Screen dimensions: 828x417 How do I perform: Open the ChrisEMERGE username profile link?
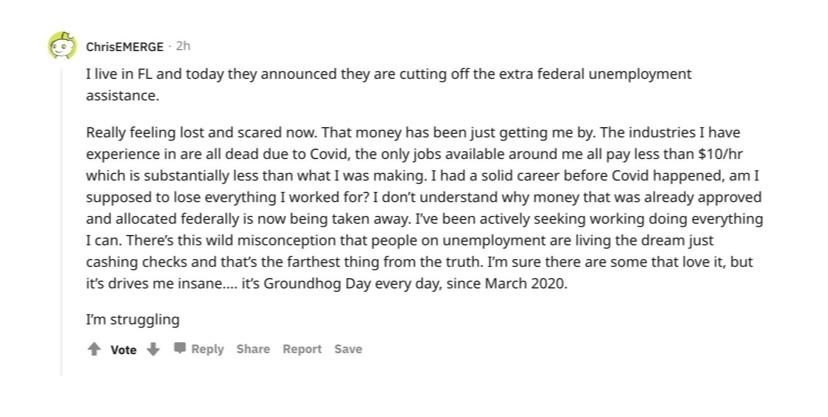(x=124, y=46)
